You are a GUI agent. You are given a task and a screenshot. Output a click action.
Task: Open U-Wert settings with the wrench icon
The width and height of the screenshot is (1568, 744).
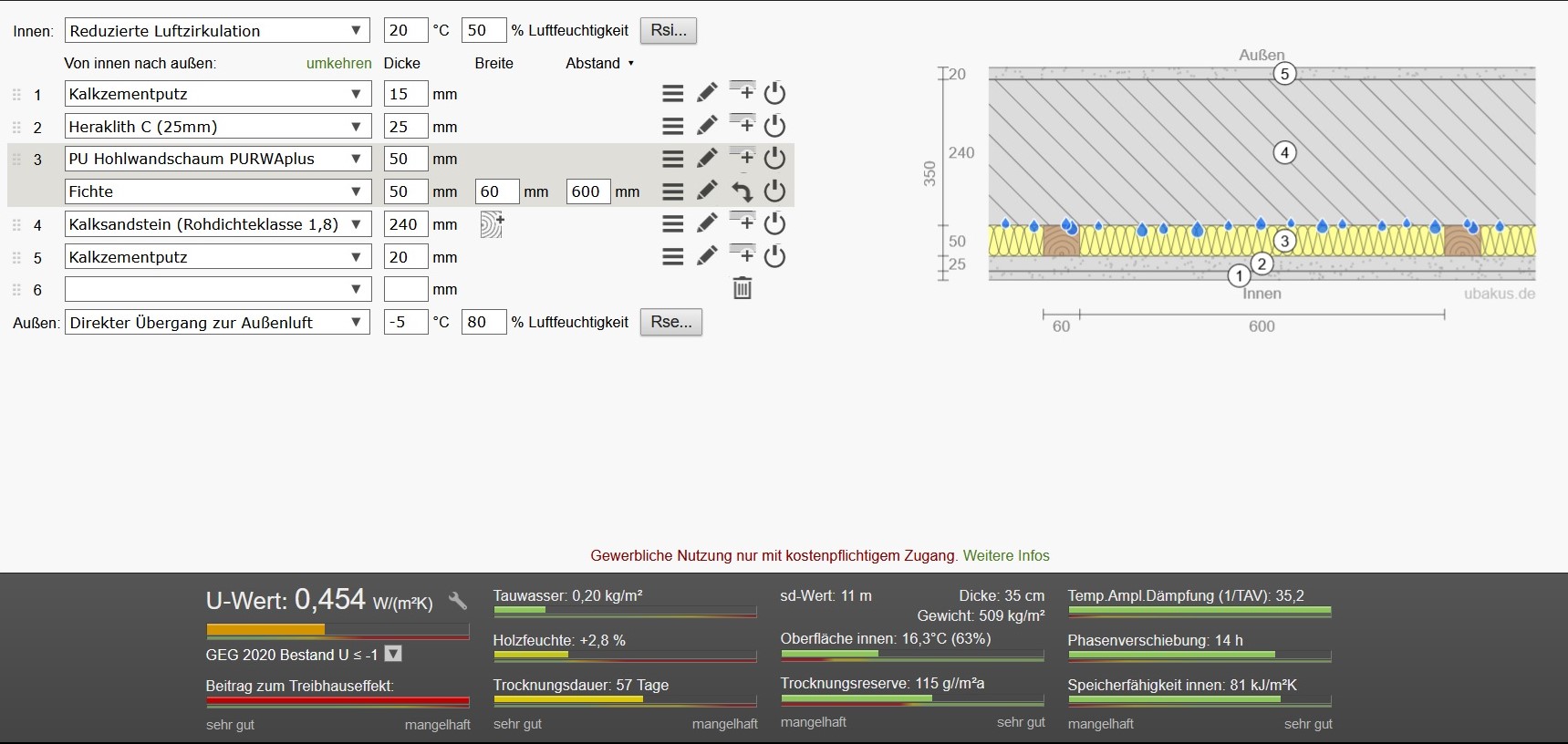(458, 601)
